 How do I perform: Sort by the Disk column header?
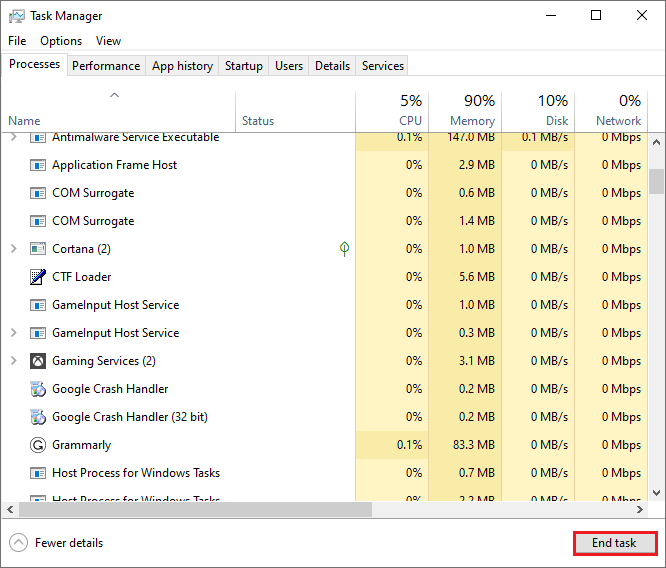(538, 111)
